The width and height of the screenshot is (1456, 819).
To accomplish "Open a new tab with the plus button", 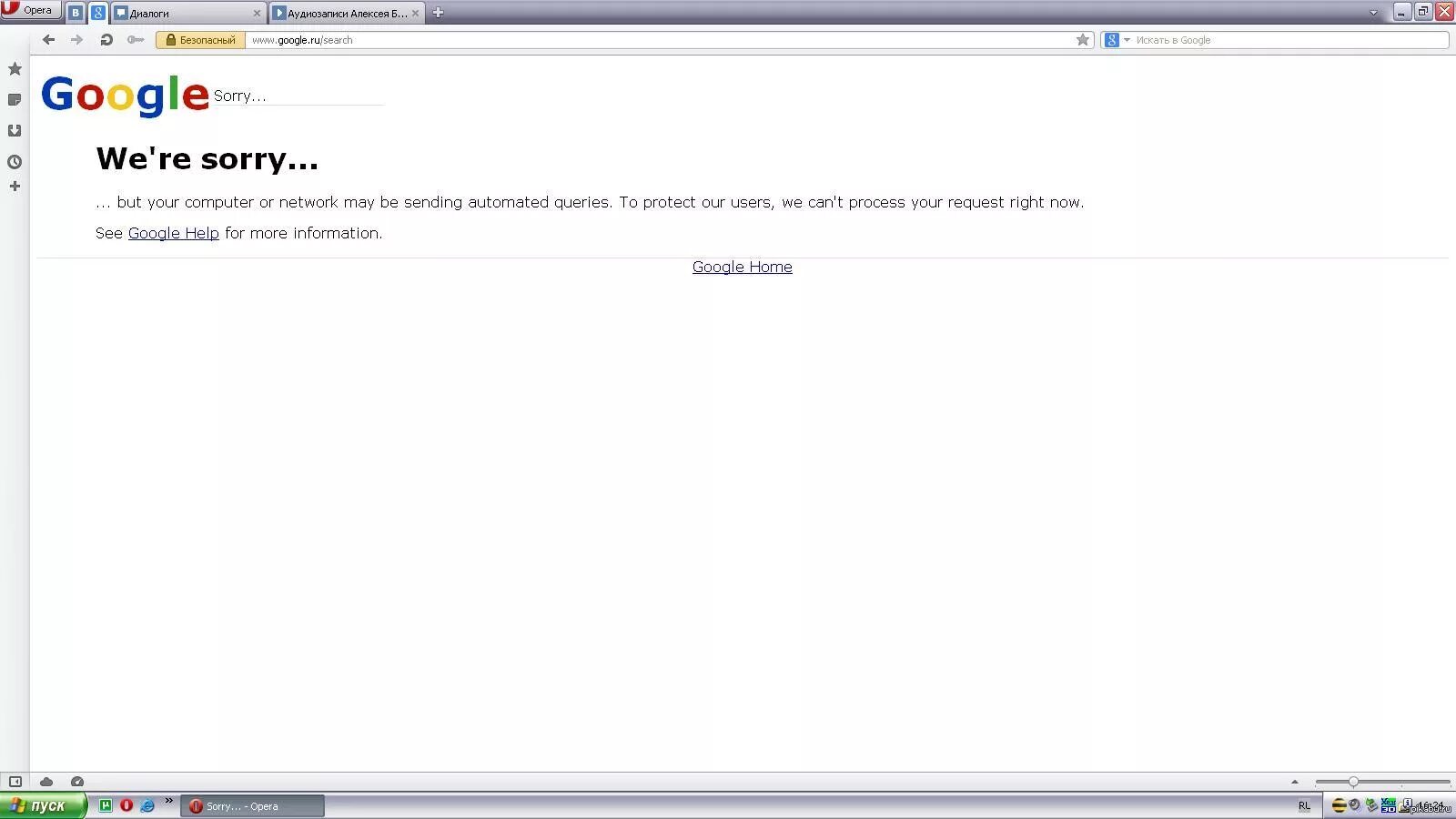I will pyautogui.click(x=438, y=13).
